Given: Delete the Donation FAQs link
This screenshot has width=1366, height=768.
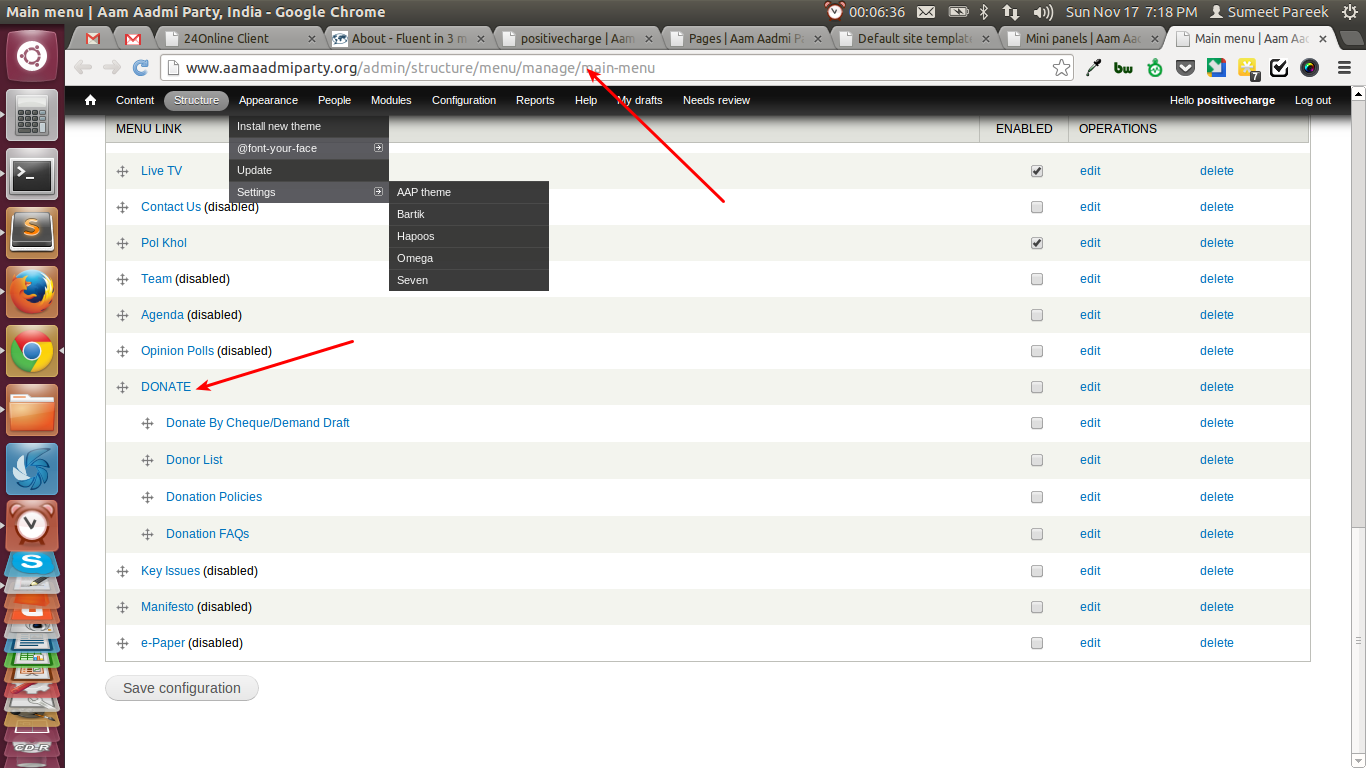Looking at the screenshot, I should click(1217, 534).
